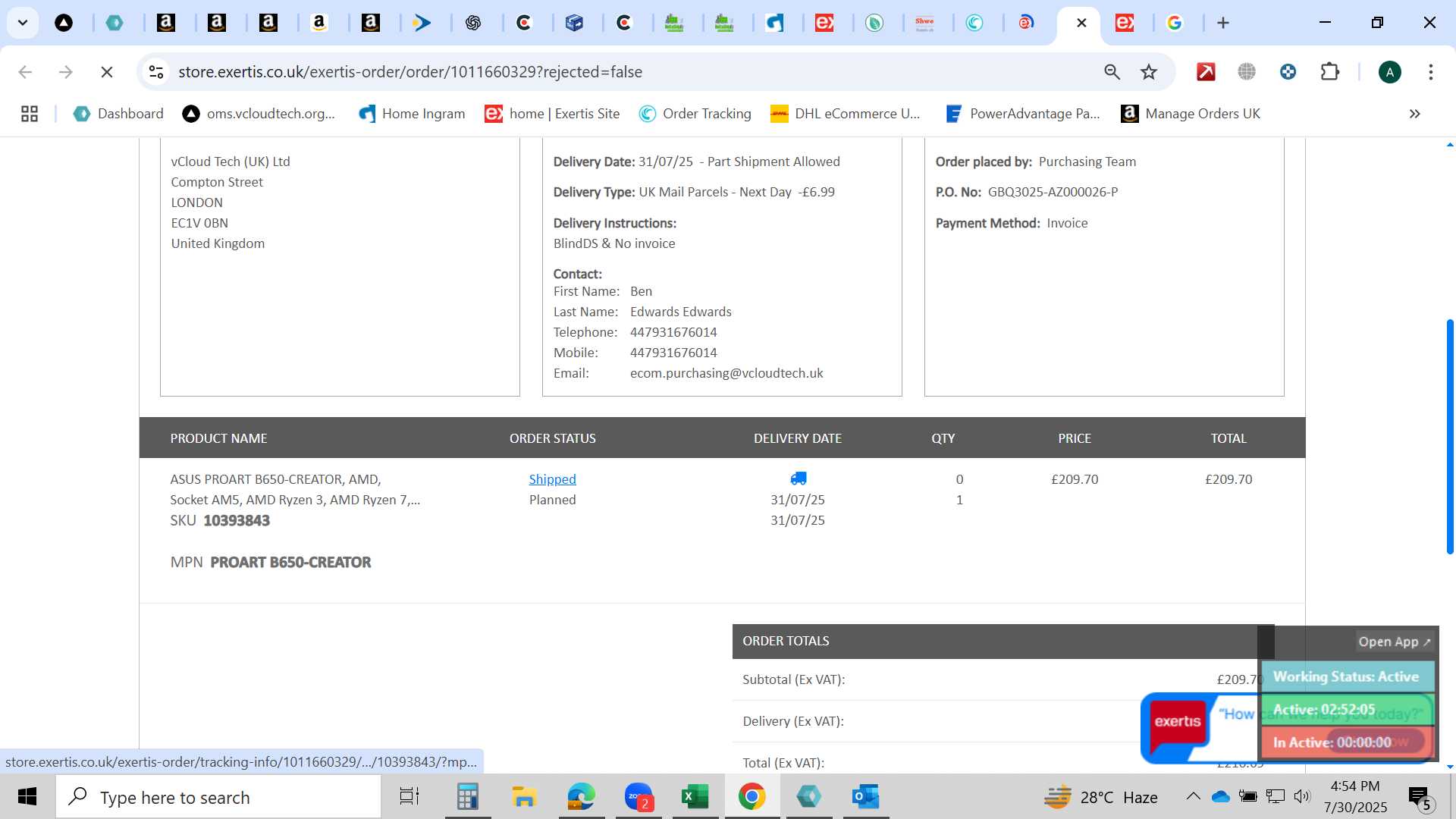
Task: Open the Manage Orders UK bookmark
Action: pos(1191,114)
